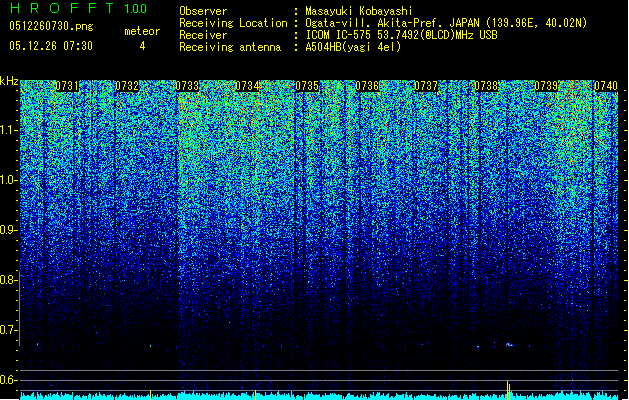629x400 pixels.
Task: Click observer name Masayuki Kobayashi
Action: click(359, 11)
